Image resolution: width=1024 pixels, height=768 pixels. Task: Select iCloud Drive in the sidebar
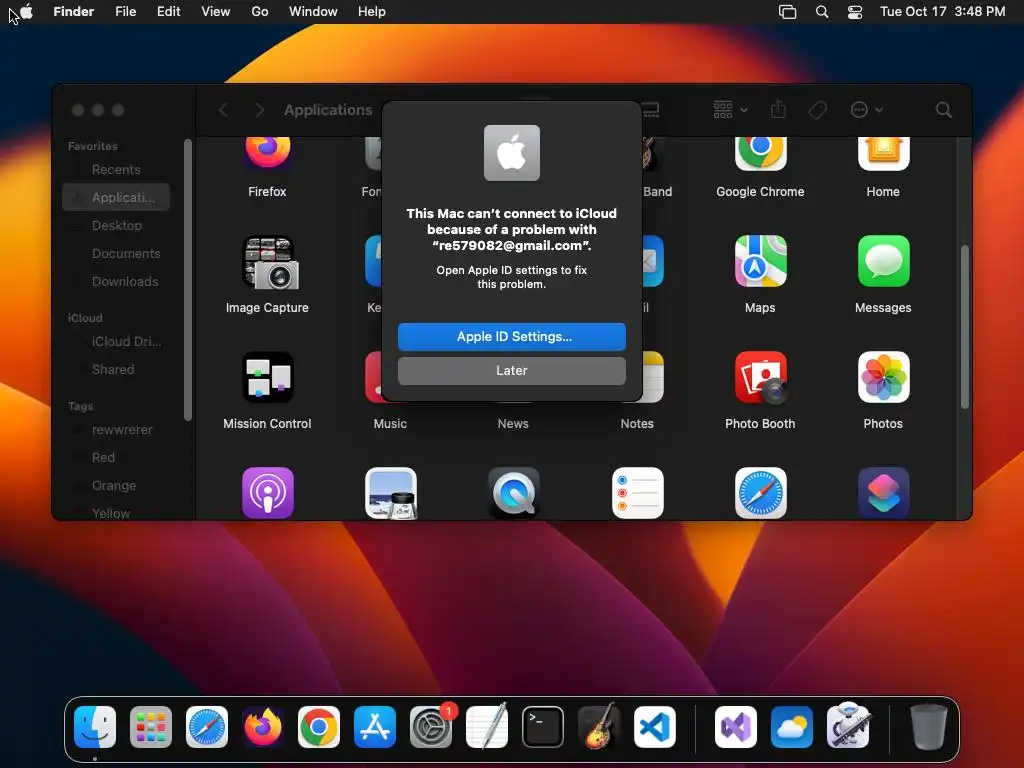[116, 342]
